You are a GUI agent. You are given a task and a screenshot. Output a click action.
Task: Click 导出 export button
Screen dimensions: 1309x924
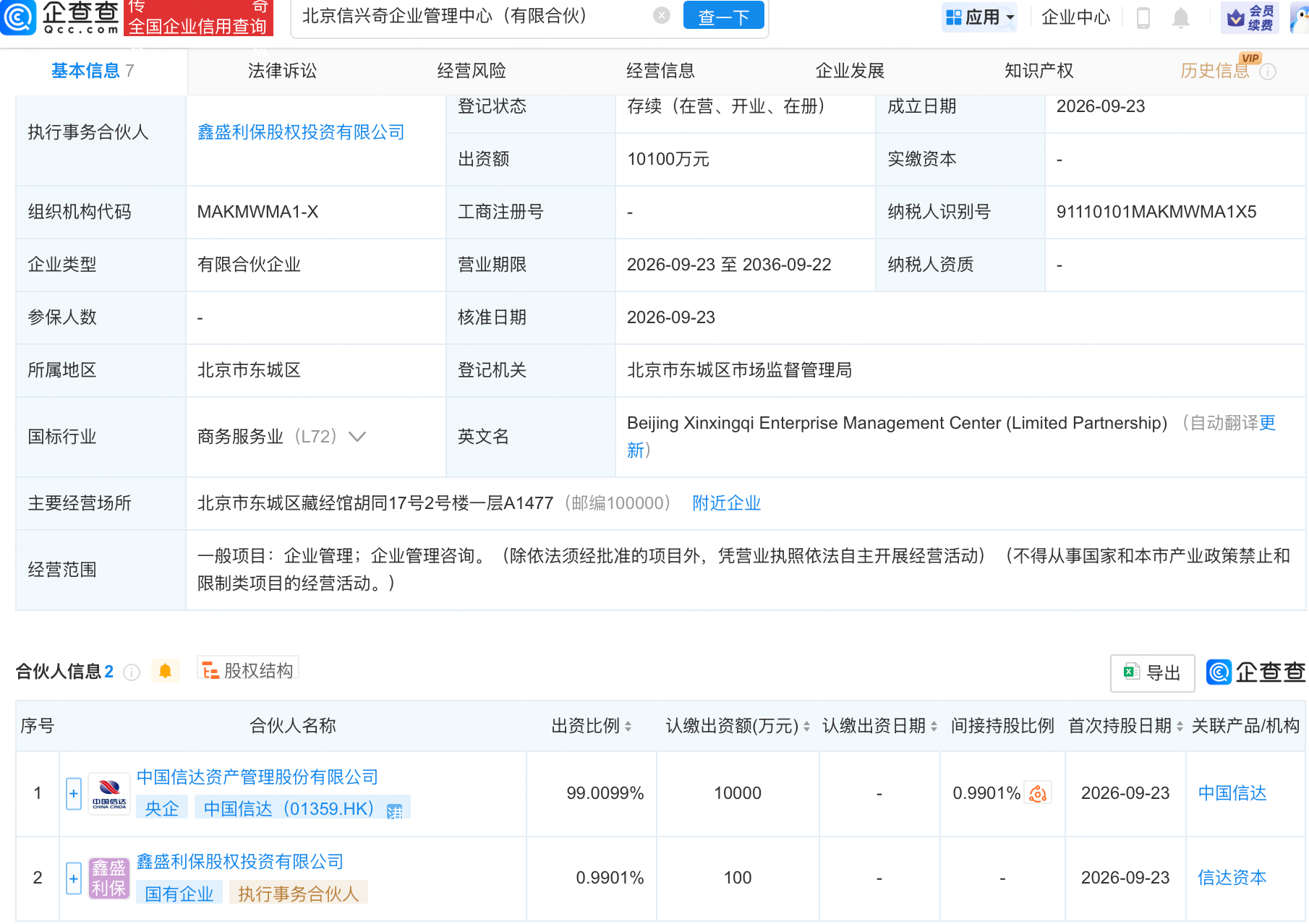click(1152, 673)
